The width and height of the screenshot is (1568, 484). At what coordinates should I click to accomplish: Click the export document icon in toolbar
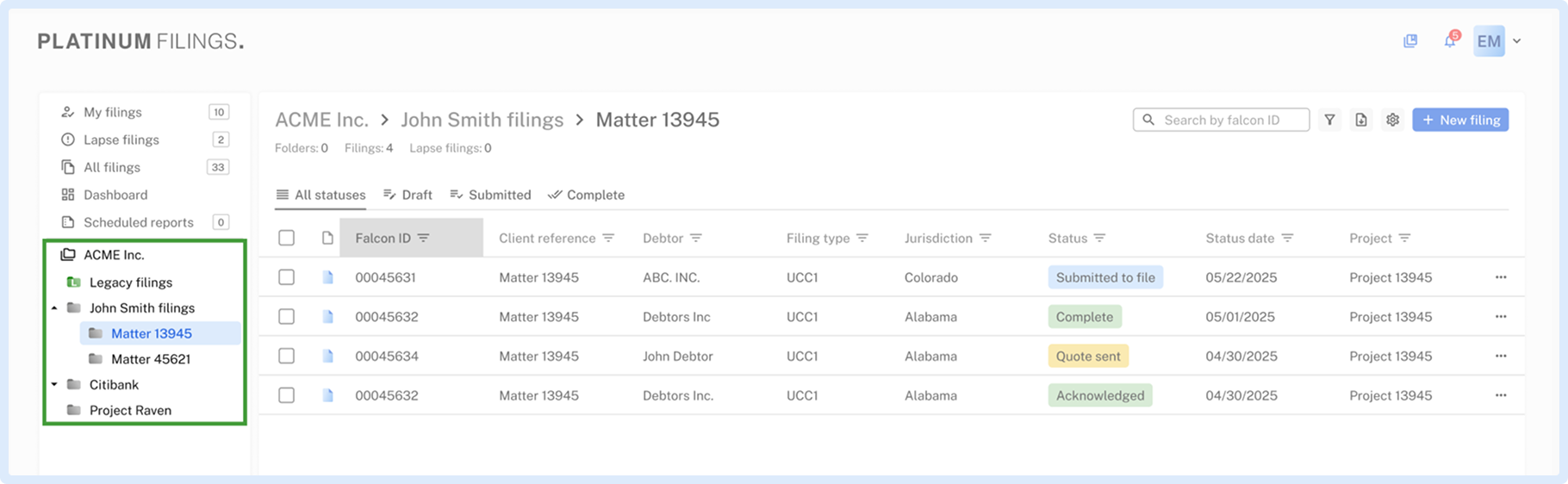[1361, 120]
